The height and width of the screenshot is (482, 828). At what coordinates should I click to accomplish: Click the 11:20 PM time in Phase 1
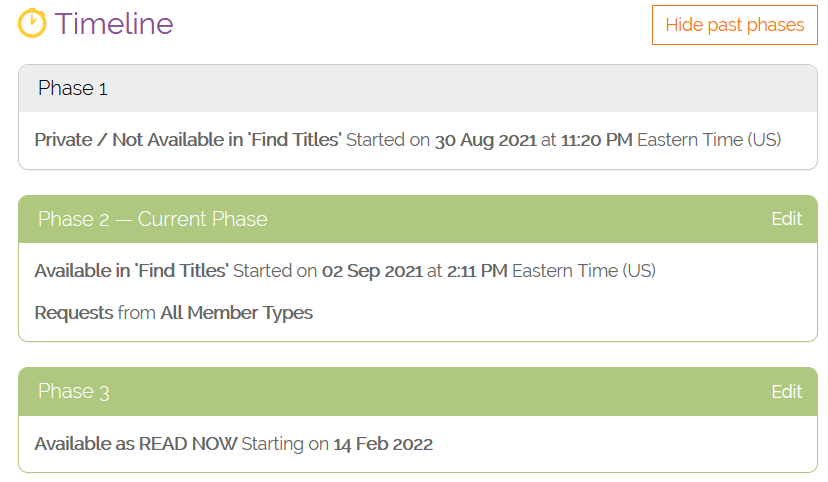(596, 140)
